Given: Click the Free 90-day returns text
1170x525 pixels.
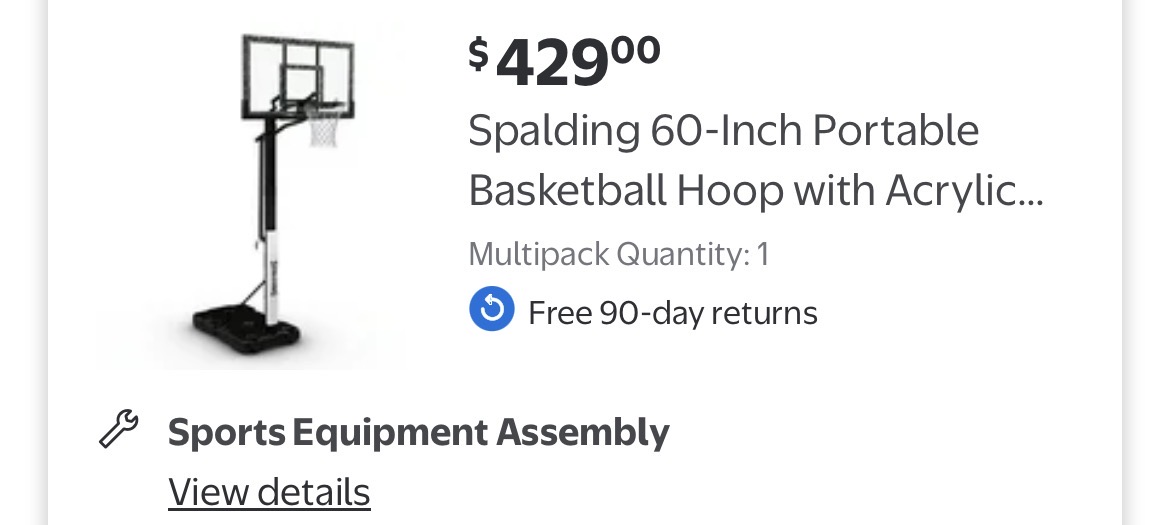Looking at the screenshot, I should click(672, 313).
